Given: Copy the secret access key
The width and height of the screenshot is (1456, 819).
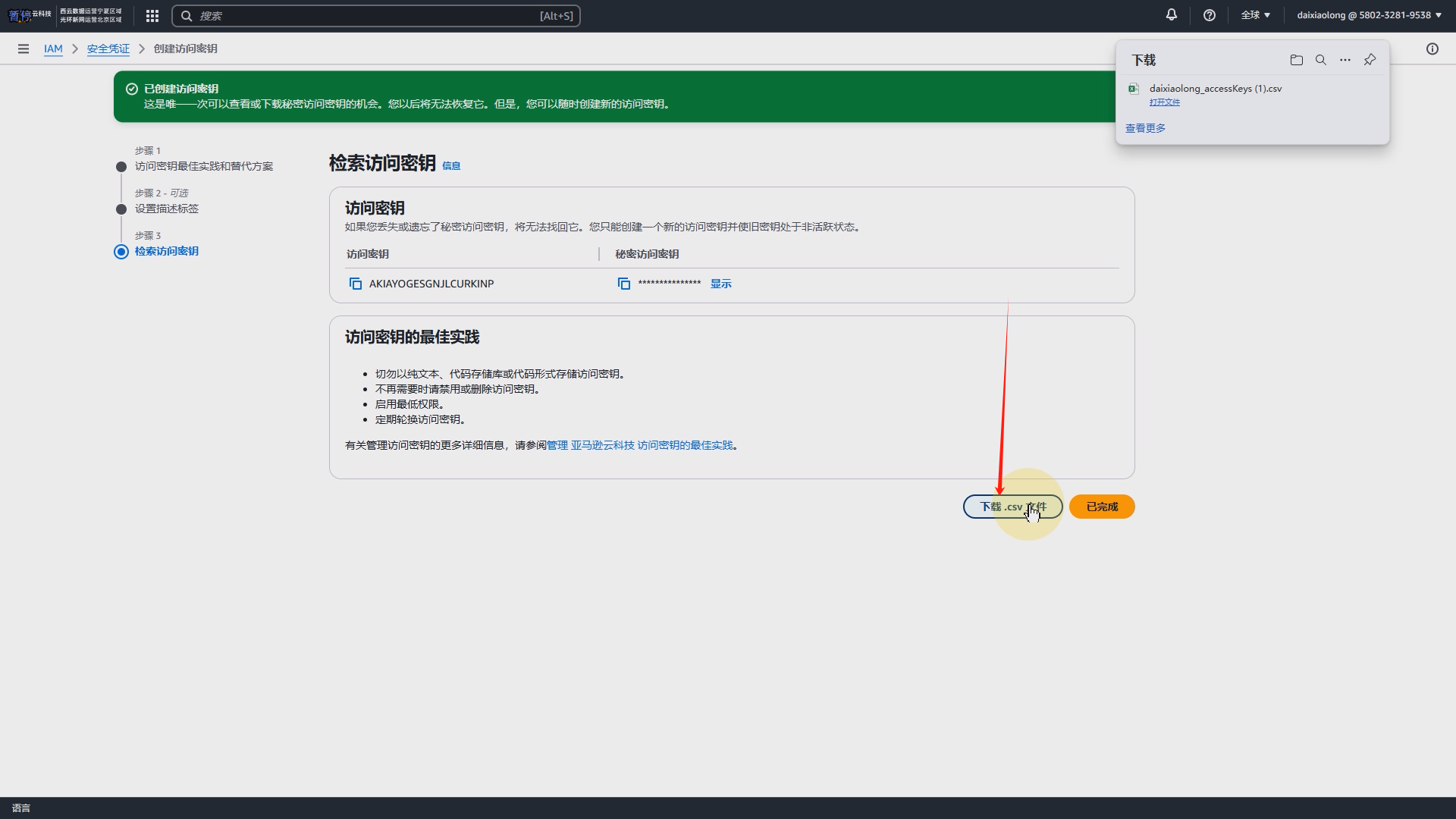Looking at the screenshot, I should click(624, 284).
